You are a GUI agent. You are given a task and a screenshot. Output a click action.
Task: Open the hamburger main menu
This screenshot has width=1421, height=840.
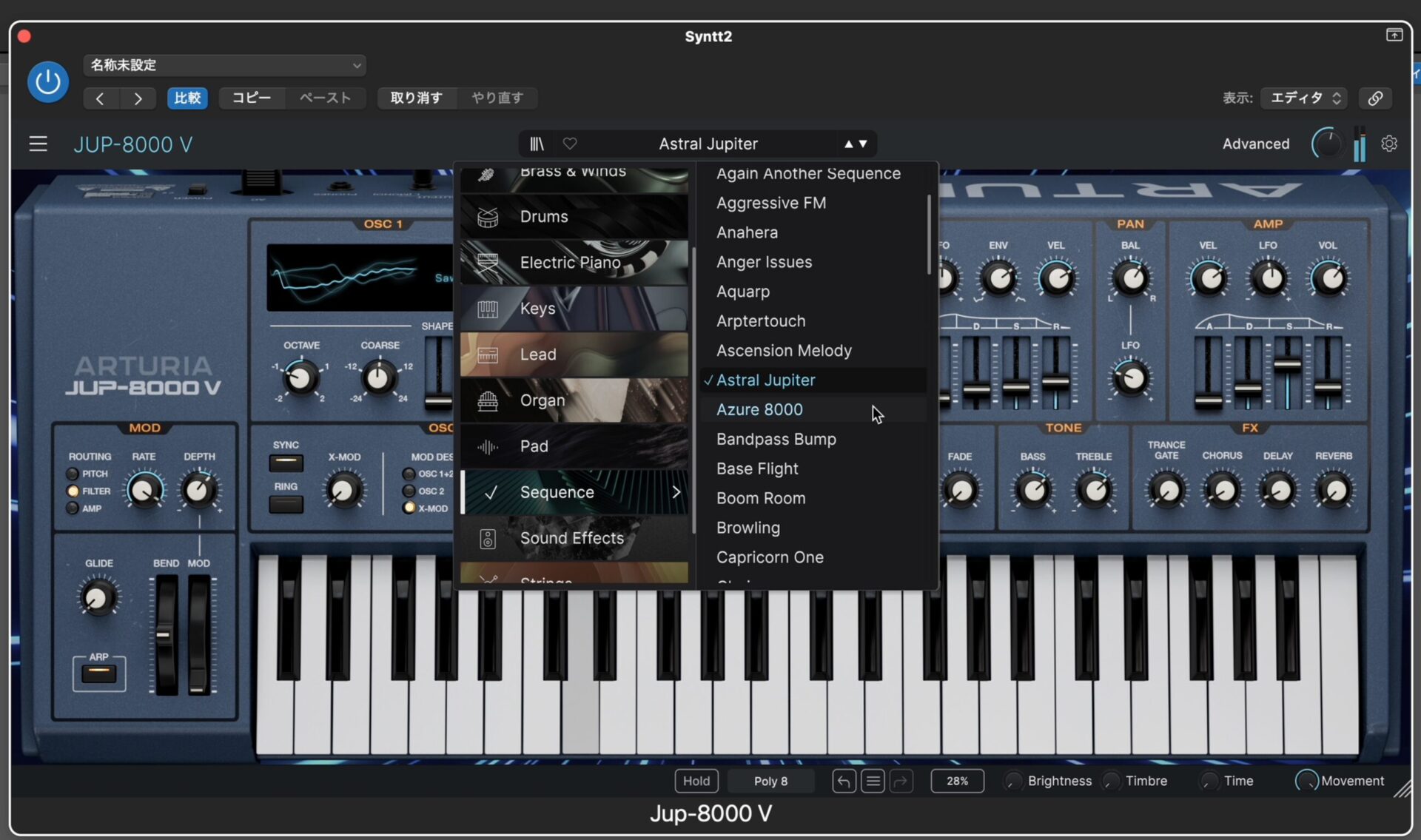coord(38,144)
